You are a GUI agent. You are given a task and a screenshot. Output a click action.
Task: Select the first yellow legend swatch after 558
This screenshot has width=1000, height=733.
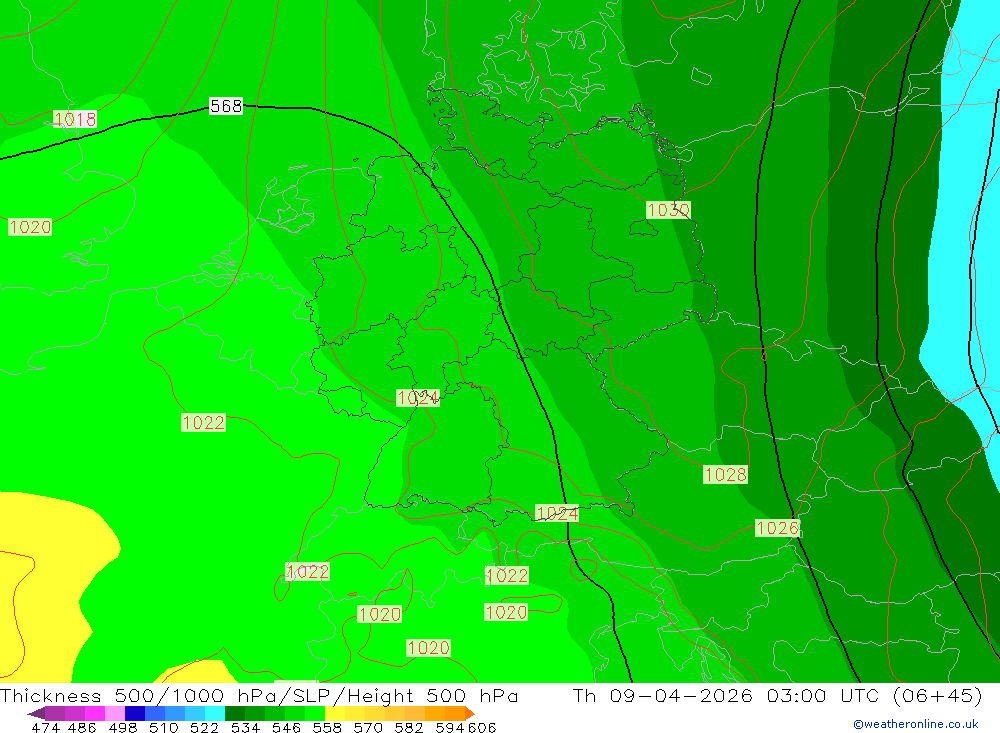click(335, 713)
